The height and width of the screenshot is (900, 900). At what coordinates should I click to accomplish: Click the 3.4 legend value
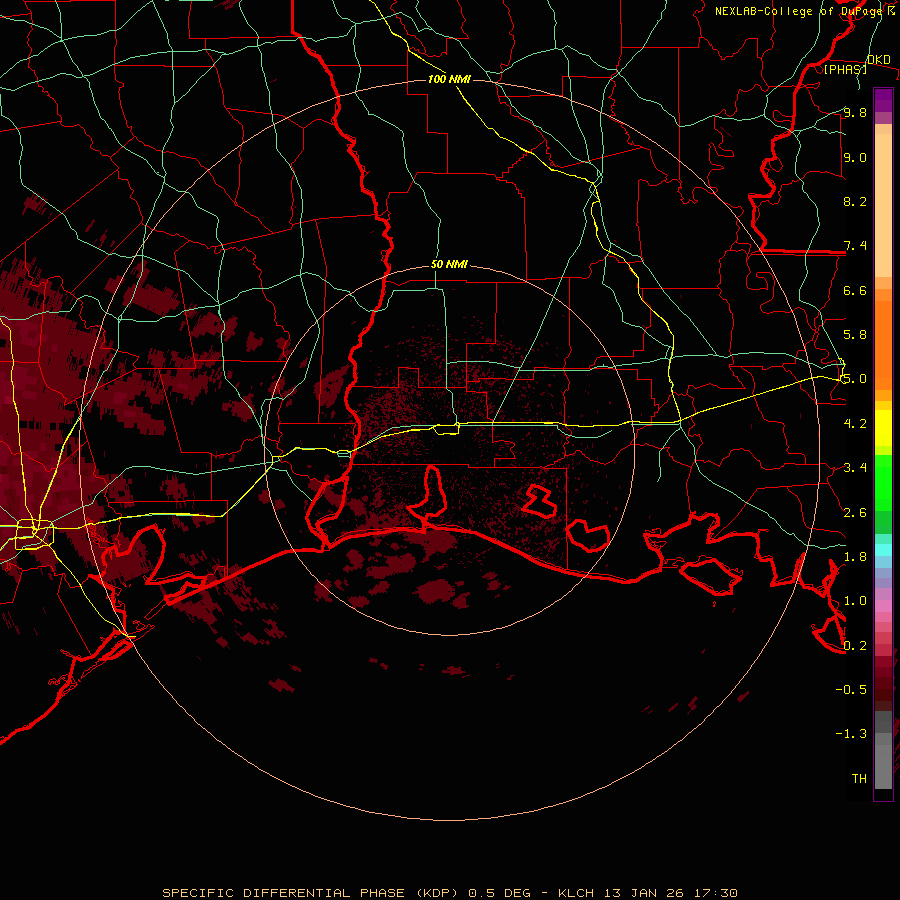pos(855,468)
